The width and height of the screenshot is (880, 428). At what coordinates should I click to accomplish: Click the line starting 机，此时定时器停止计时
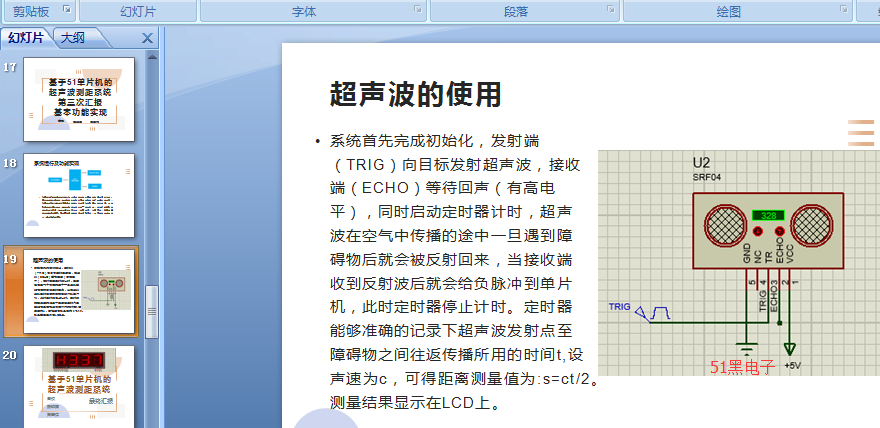coord(451,307)
